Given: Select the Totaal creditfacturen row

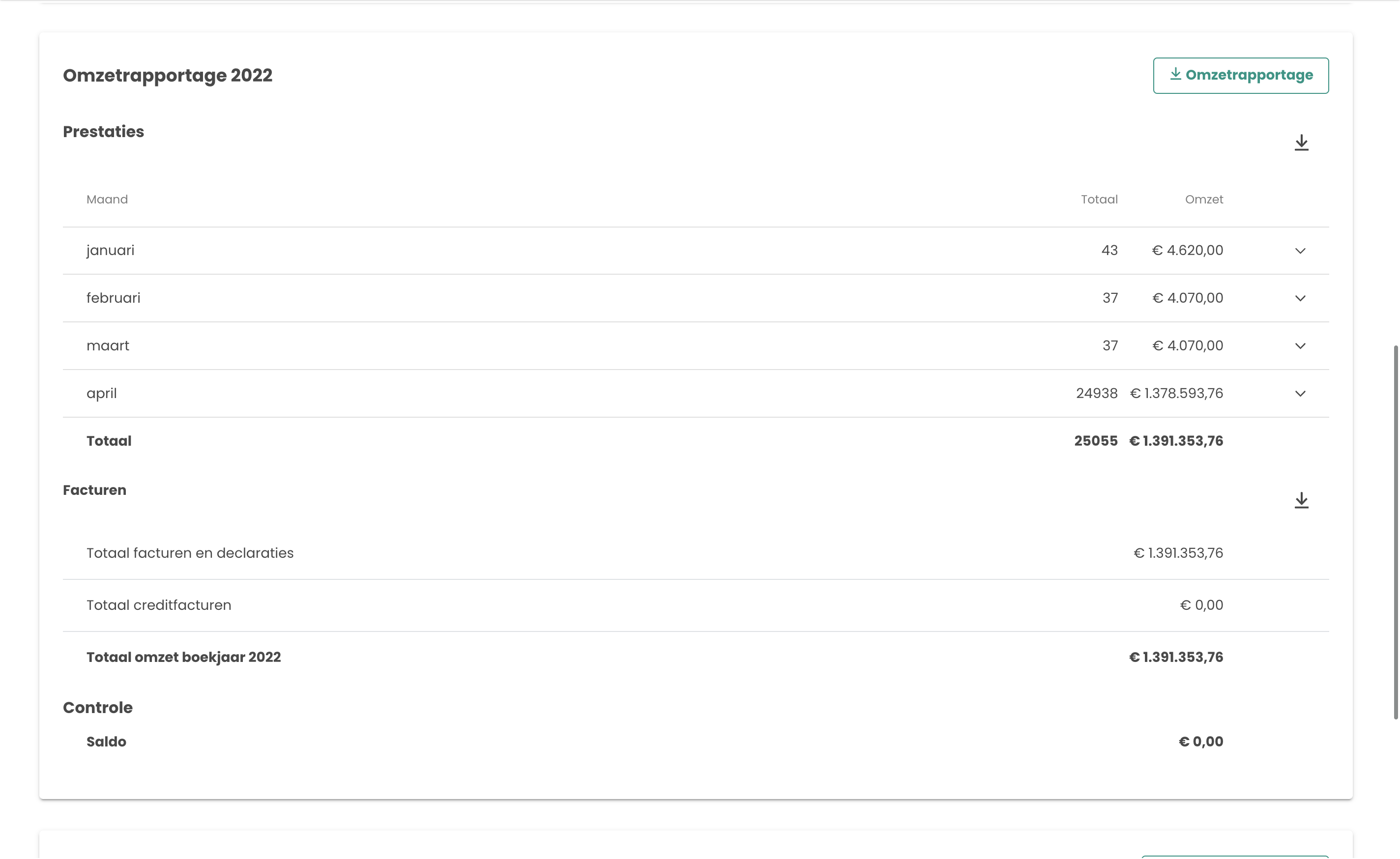Looking at the screenshot, I should [x=158, y=605].
